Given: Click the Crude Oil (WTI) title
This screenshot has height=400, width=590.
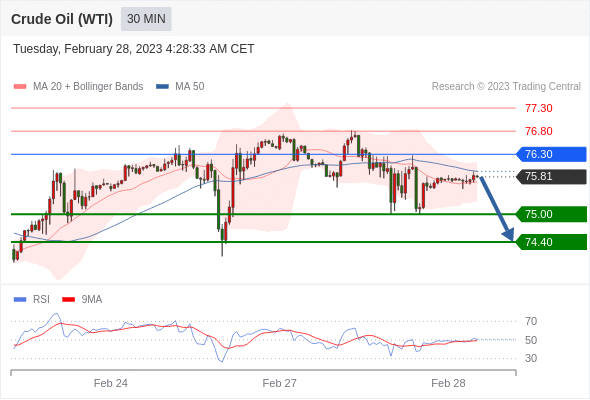Looking at the screenshot, I should (x=62, y=19).
